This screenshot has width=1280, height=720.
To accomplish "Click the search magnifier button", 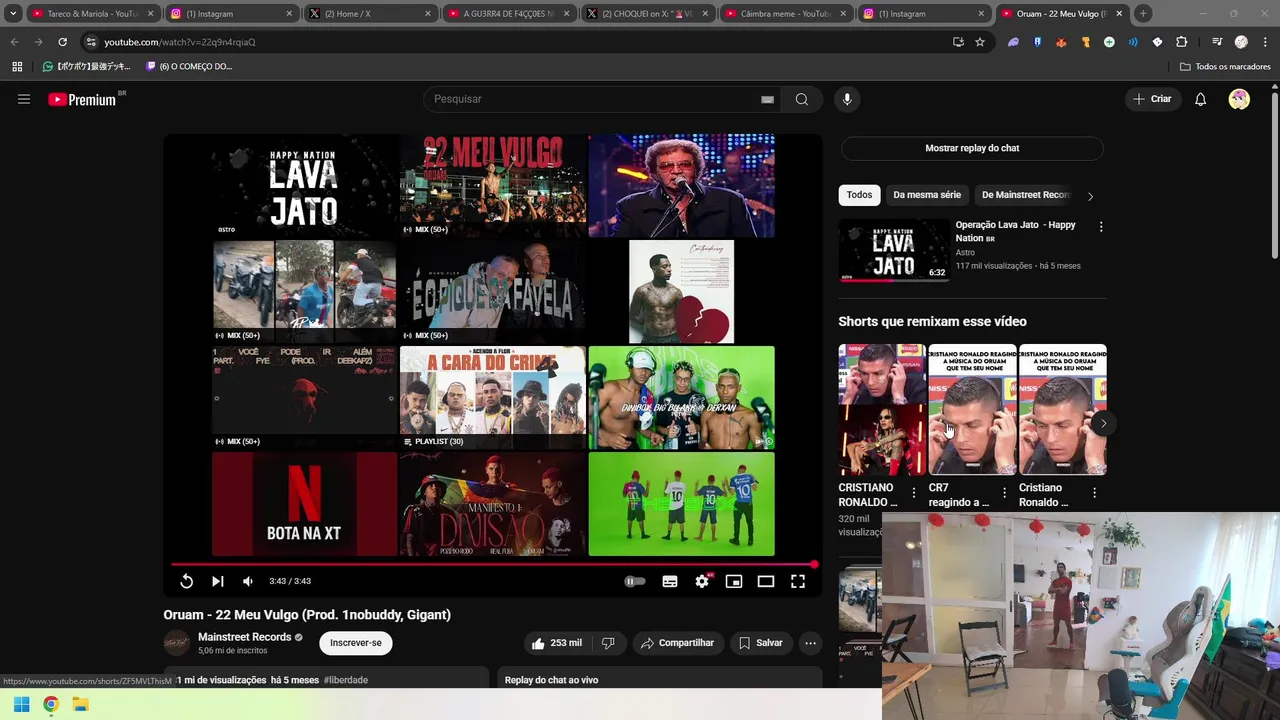I will pos(802,99).
